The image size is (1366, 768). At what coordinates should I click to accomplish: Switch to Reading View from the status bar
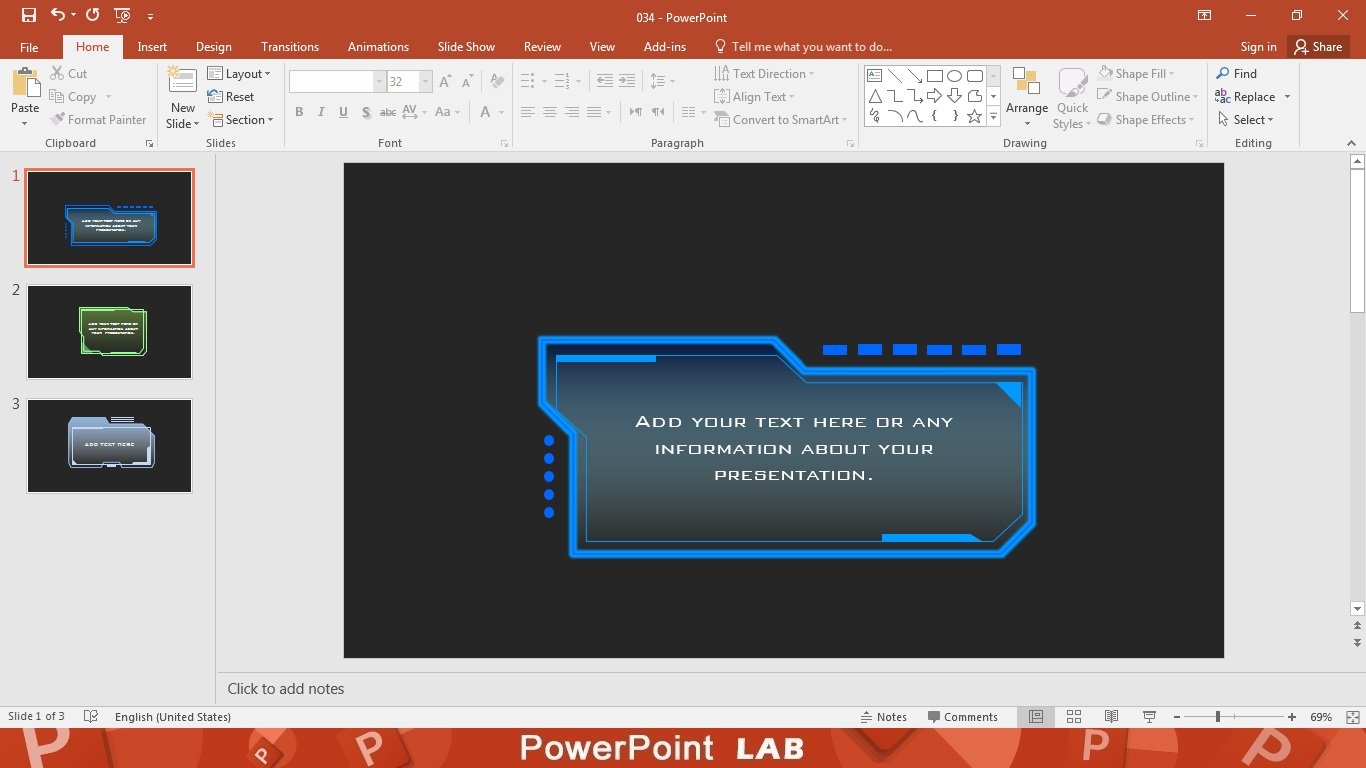pos(1111,717)
